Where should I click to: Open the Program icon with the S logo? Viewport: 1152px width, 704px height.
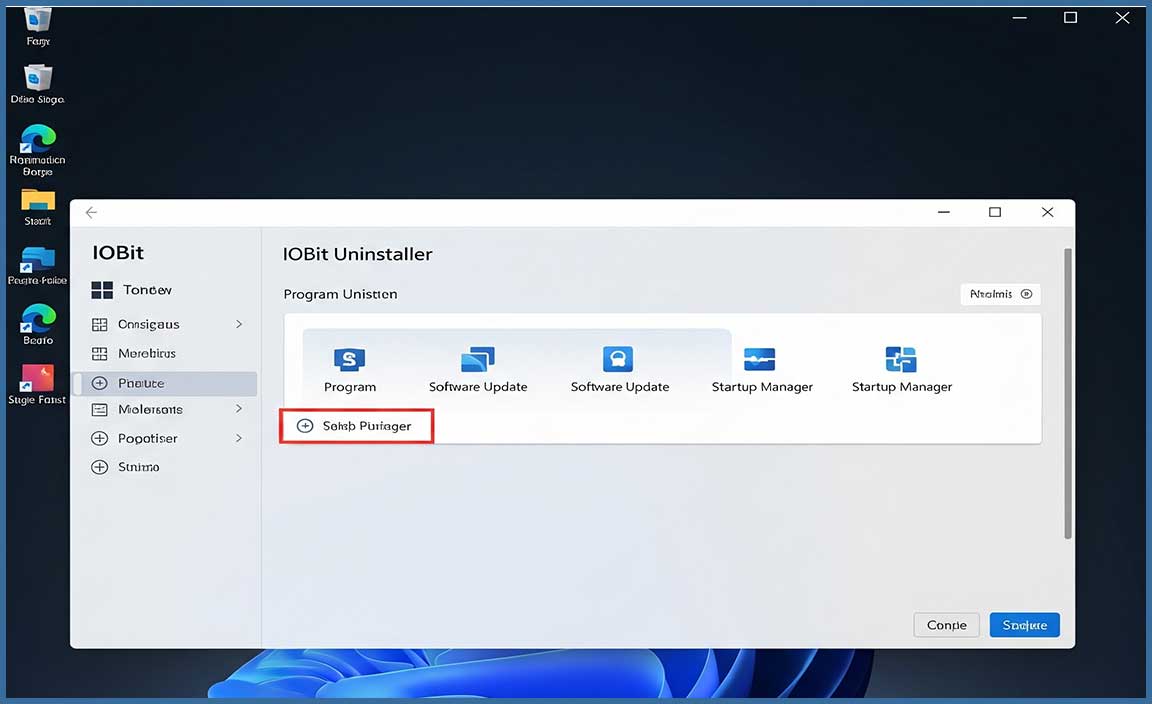pos(349,360)
